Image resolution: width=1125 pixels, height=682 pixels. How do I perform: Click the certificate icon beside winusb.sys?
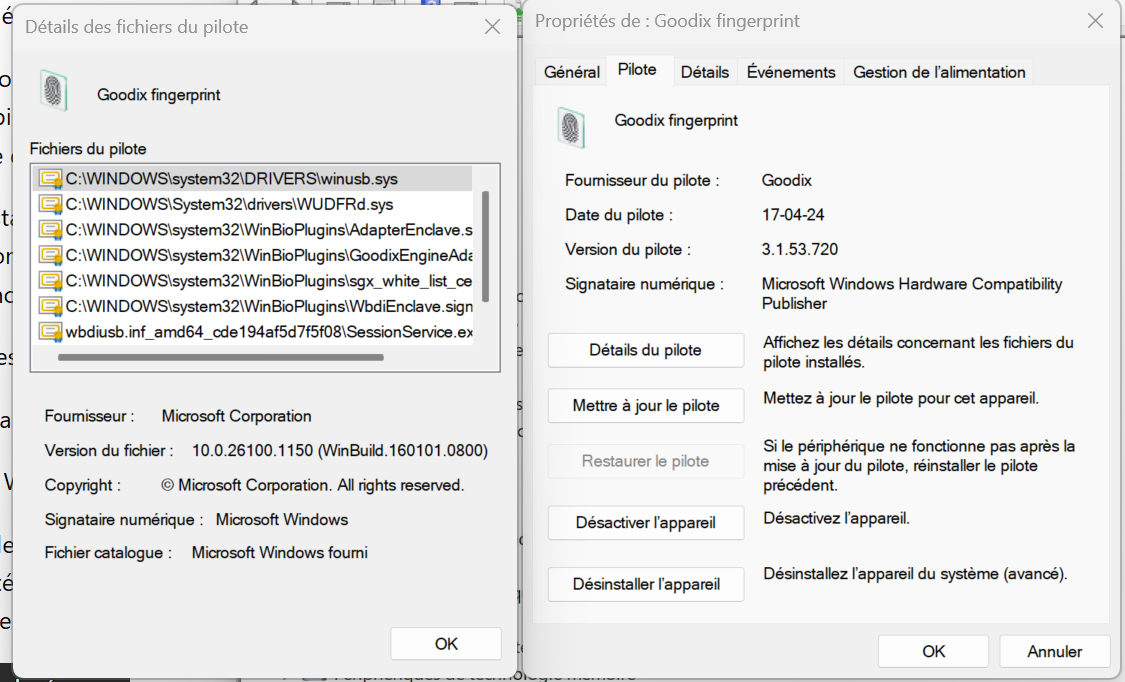click(x=51, y=179)
